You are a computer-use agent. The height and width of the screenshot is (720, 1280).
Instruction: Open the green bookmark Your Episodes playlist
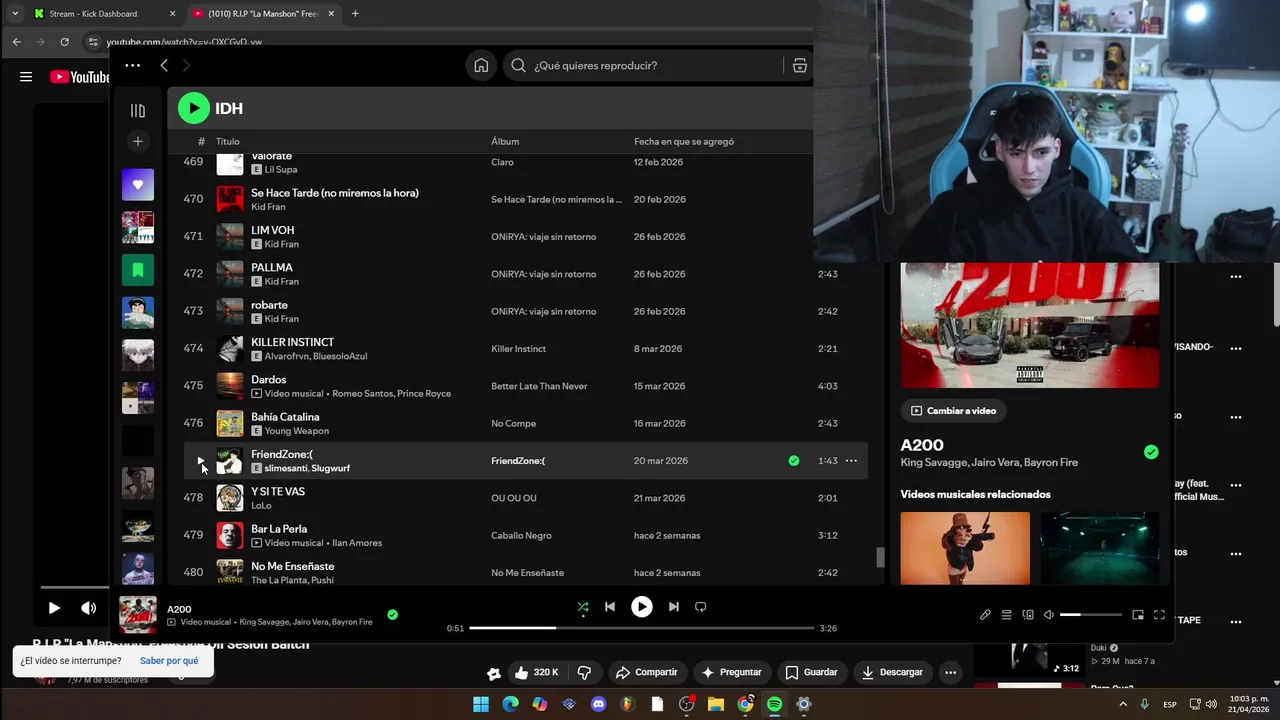[x=138, y=270]
